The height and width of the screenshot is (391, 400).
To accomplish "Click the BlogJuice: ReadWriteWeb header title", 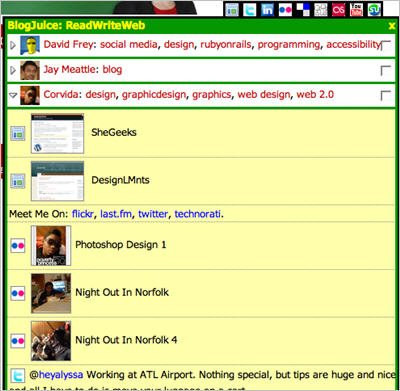I will point(76,26).
